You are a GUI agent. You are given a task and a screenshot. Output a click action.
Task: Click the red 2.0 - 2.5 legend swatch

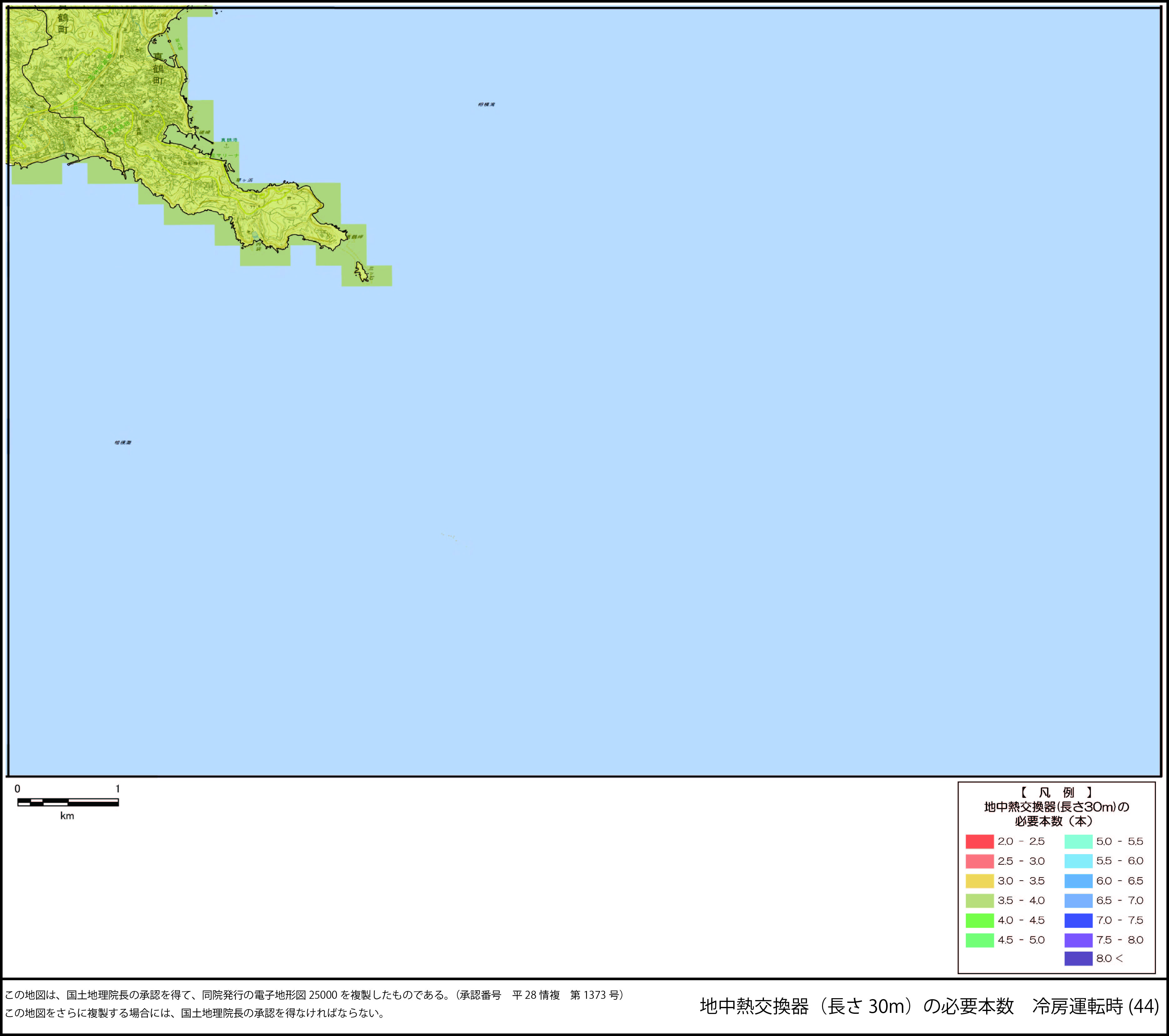[x=979, y=842]
